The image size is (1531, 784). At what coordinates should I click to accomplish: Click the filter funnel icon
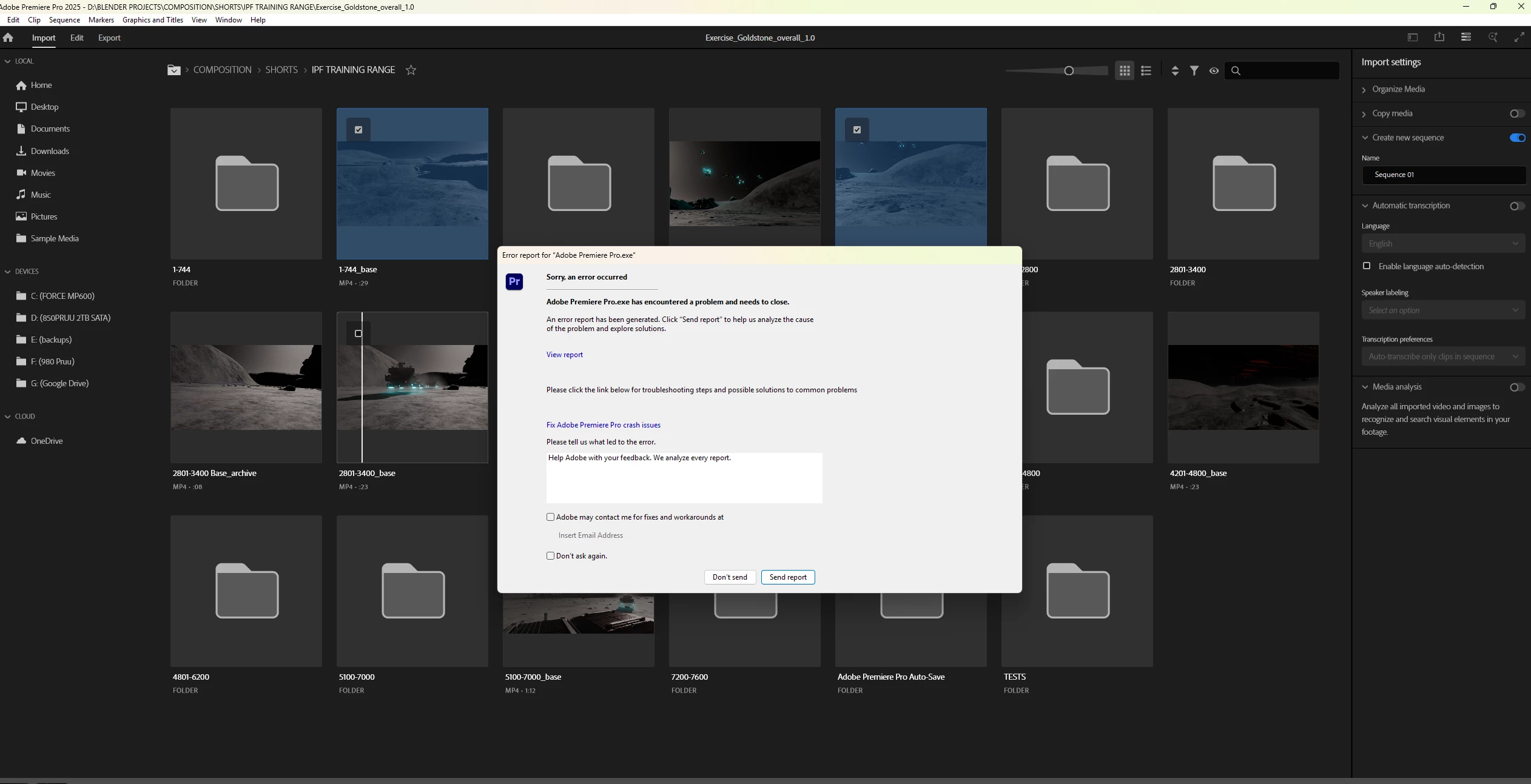(1194, 71)
